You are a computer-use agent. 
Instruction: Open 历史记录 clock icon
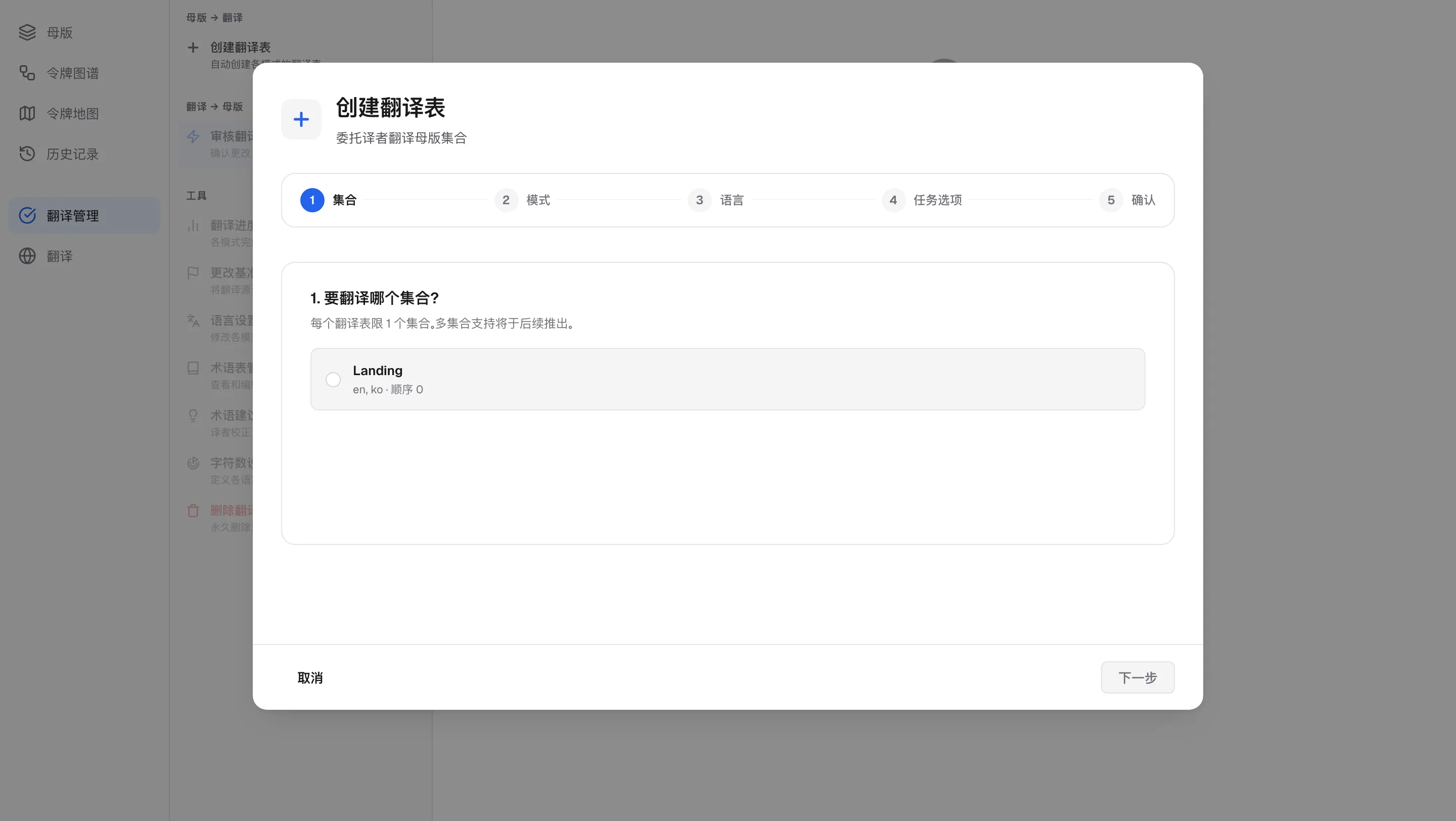pyautogui.click(x=27, y=154)
